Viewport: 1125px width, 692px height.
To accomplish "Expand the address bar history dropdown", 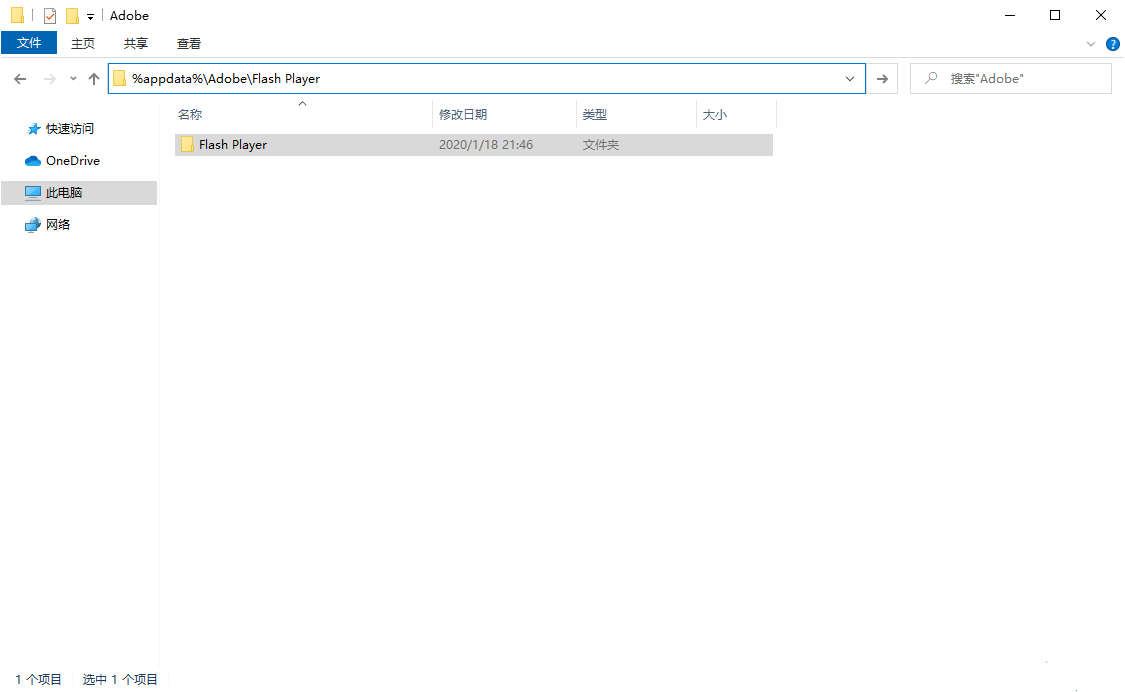I will point(849,79).
